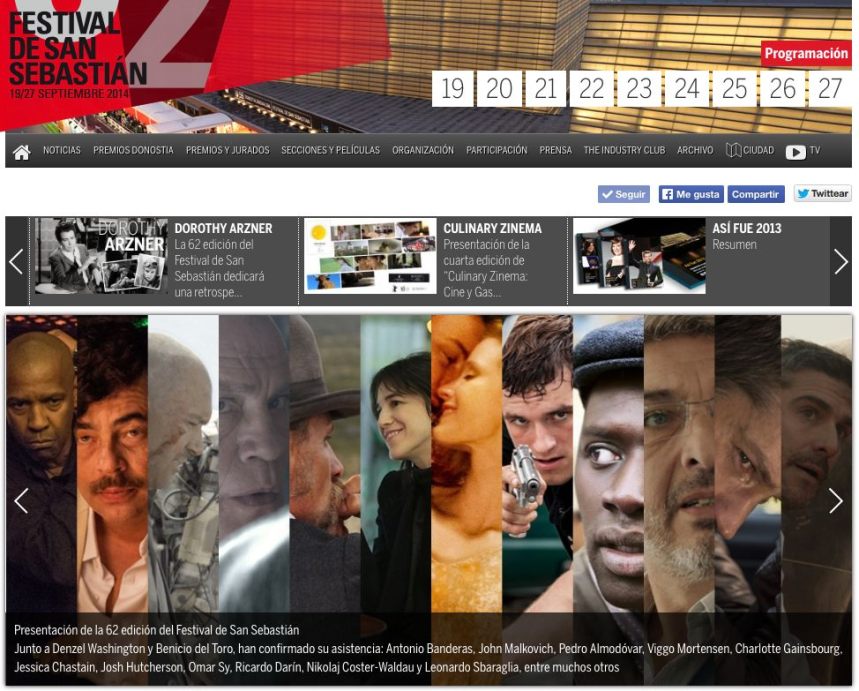Open the Noticias menu item
The width and height of the screenshot is (859, 691).
[62, 151]
